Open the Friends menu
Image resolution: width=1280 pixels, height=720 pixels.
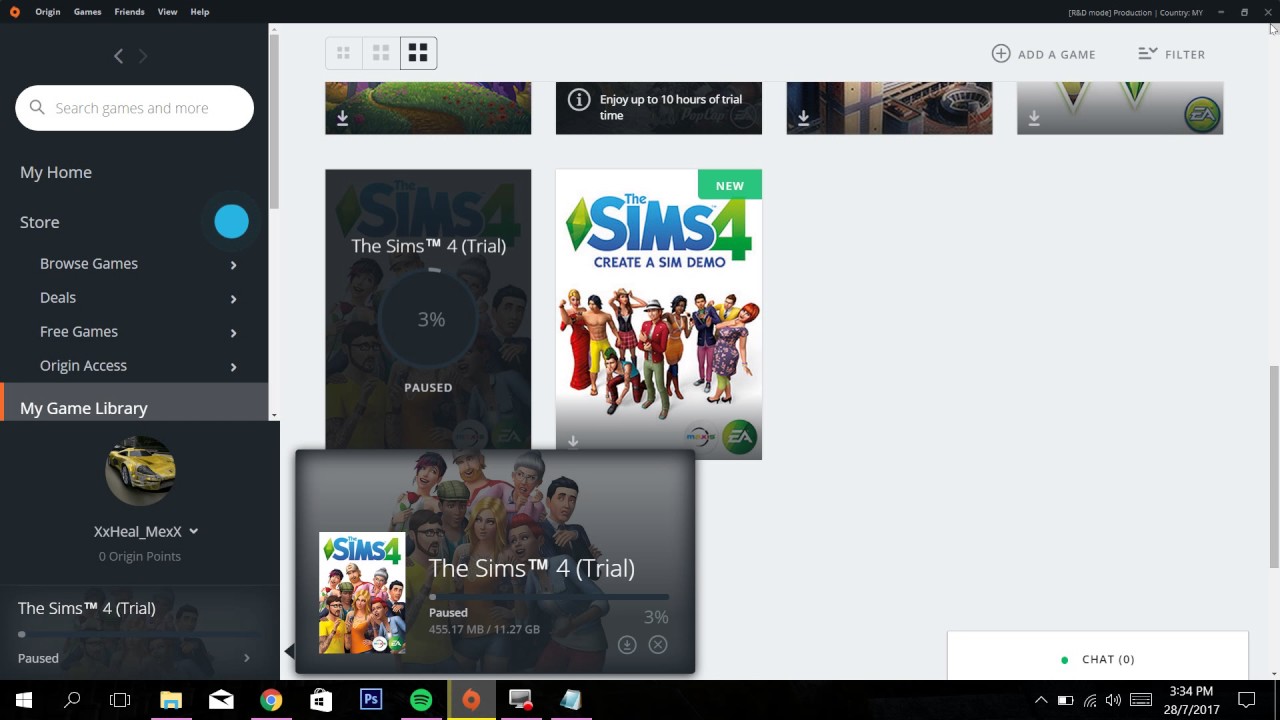pos(129,12)
